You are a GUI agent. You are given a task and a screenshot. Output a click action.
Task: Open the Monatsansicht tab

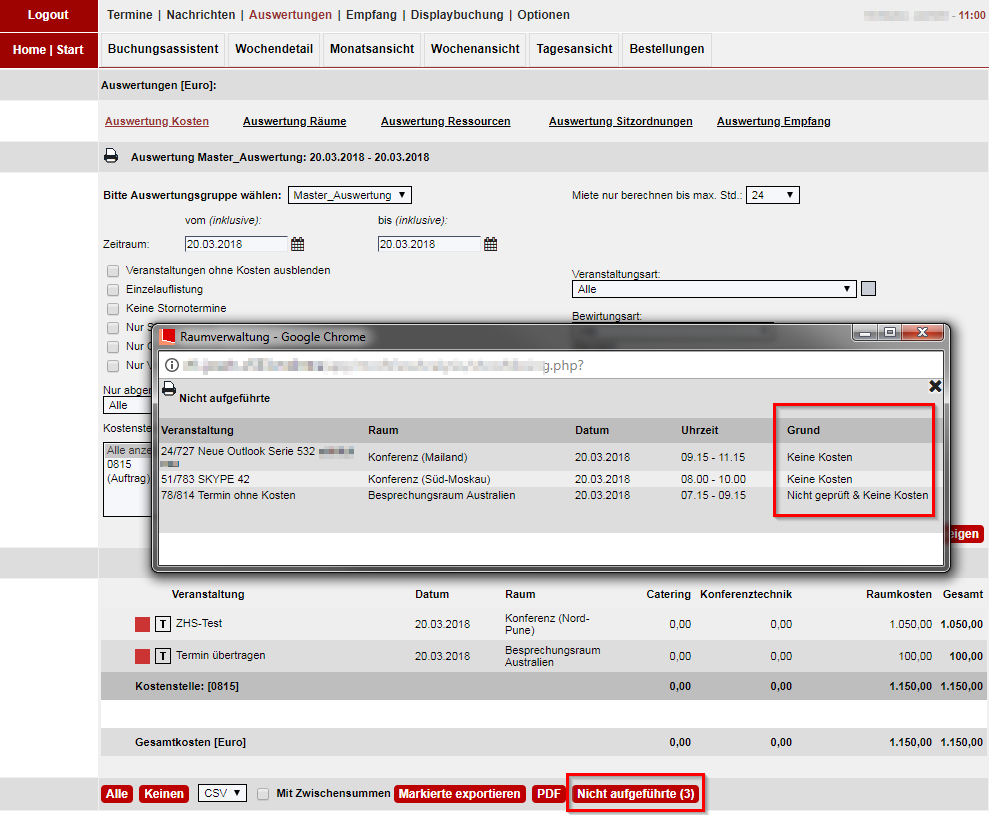[x=372, y=49]
